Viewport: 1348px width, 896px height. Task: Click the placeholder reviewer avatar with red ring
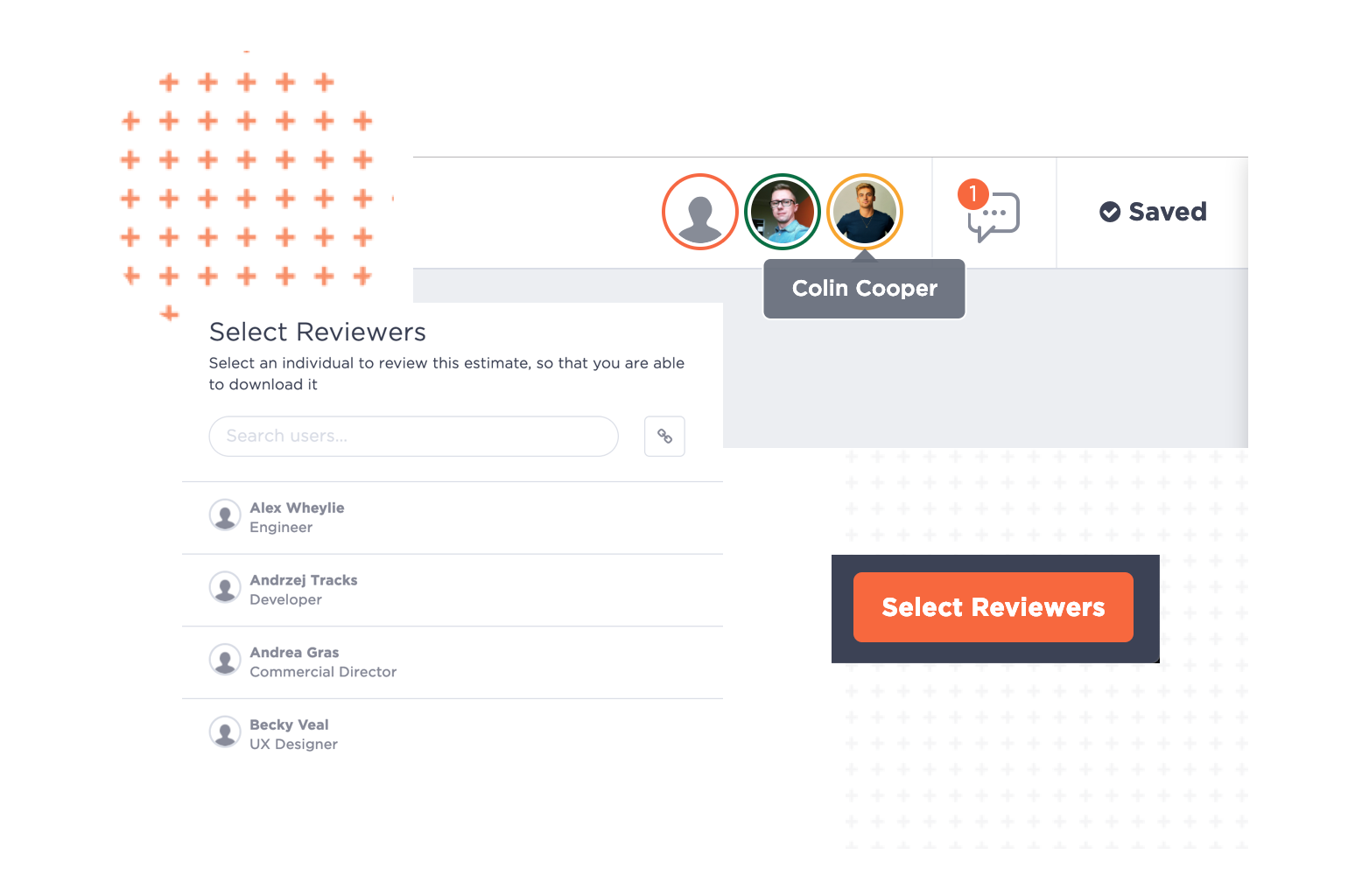point(700,212)
